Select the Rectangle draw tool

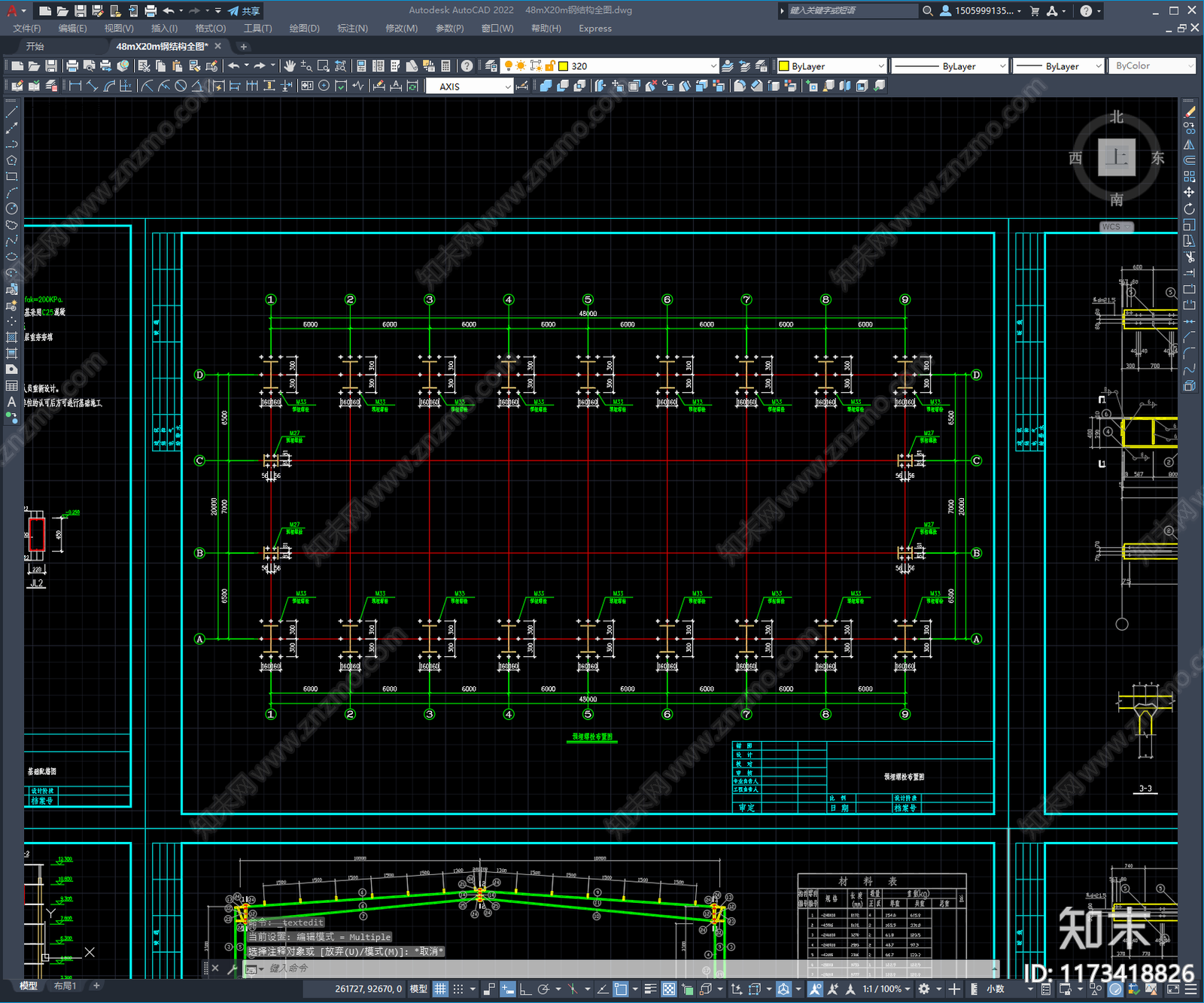11,177
